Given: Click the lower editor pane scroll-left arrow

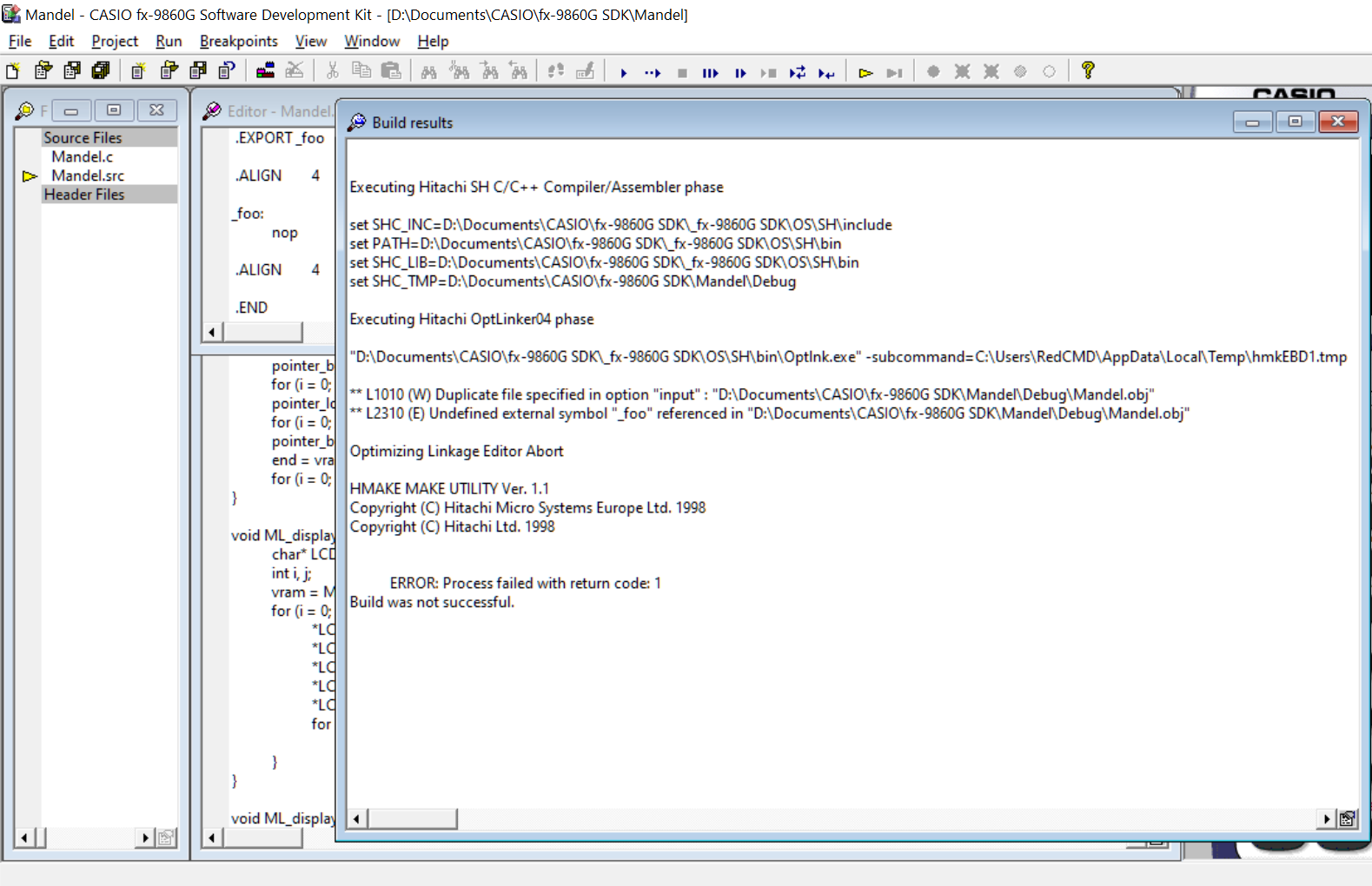Looking at the screenshot, I should 213,837.
